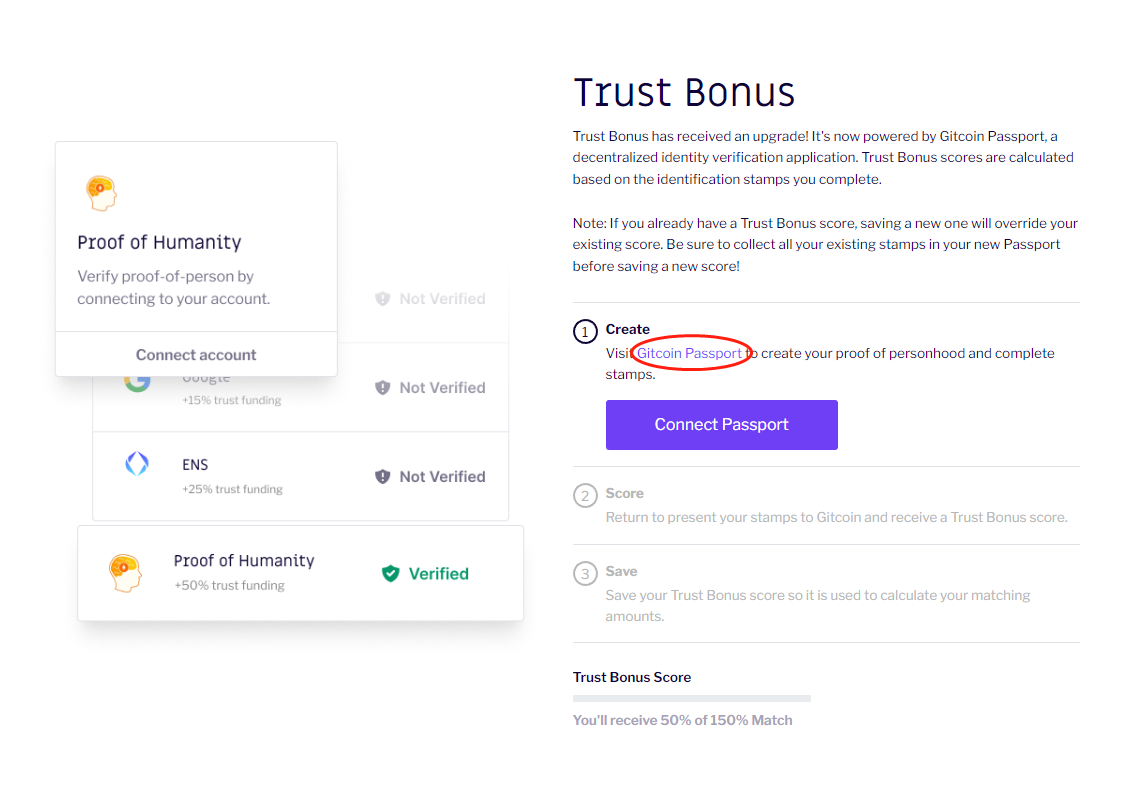This screenshot has width=1123, height=793.
Task: Select the step 2 circle beside Score
Action: 585,495
